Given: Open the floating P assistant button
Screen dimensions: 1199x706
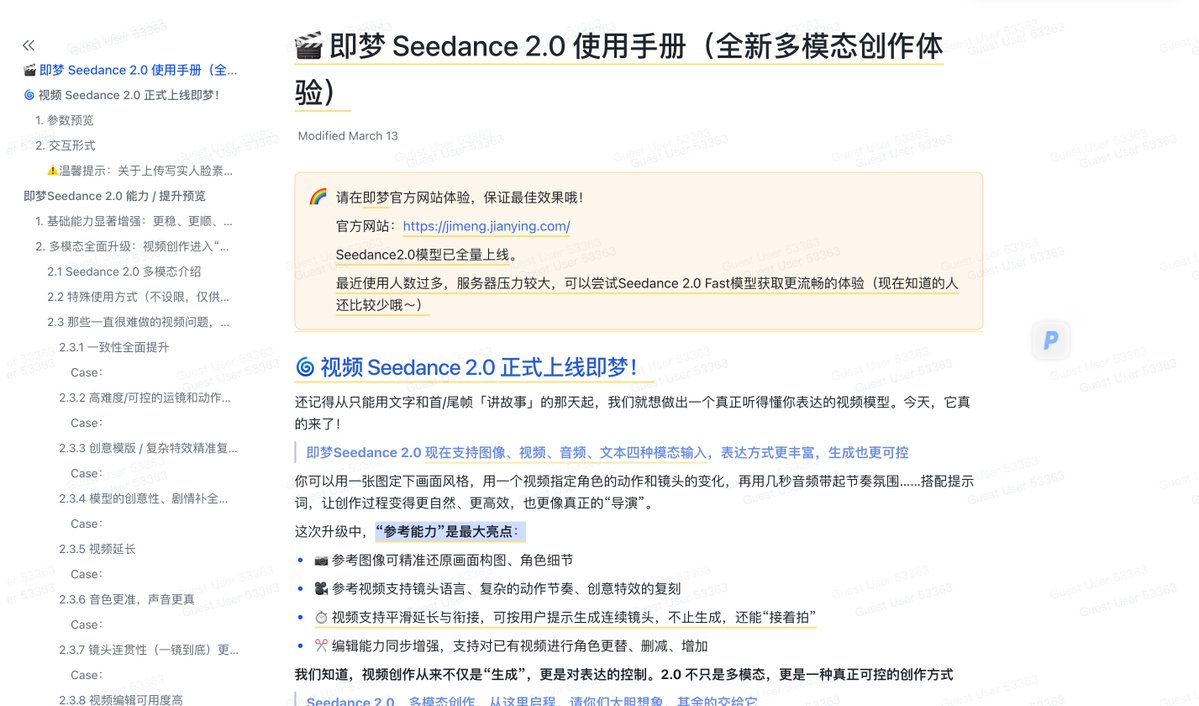Looking at the screenshot, I should (1050, 340).
